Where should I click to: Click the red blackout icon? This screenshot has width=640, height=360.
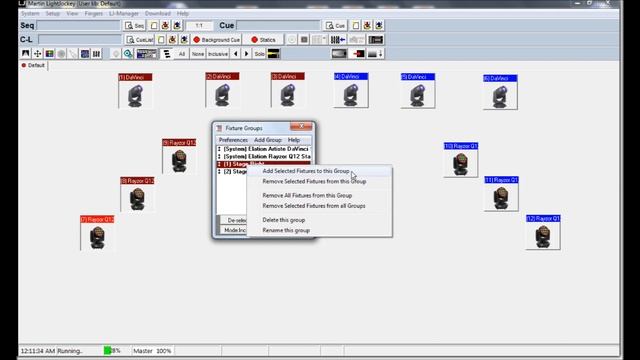point(358,53)
